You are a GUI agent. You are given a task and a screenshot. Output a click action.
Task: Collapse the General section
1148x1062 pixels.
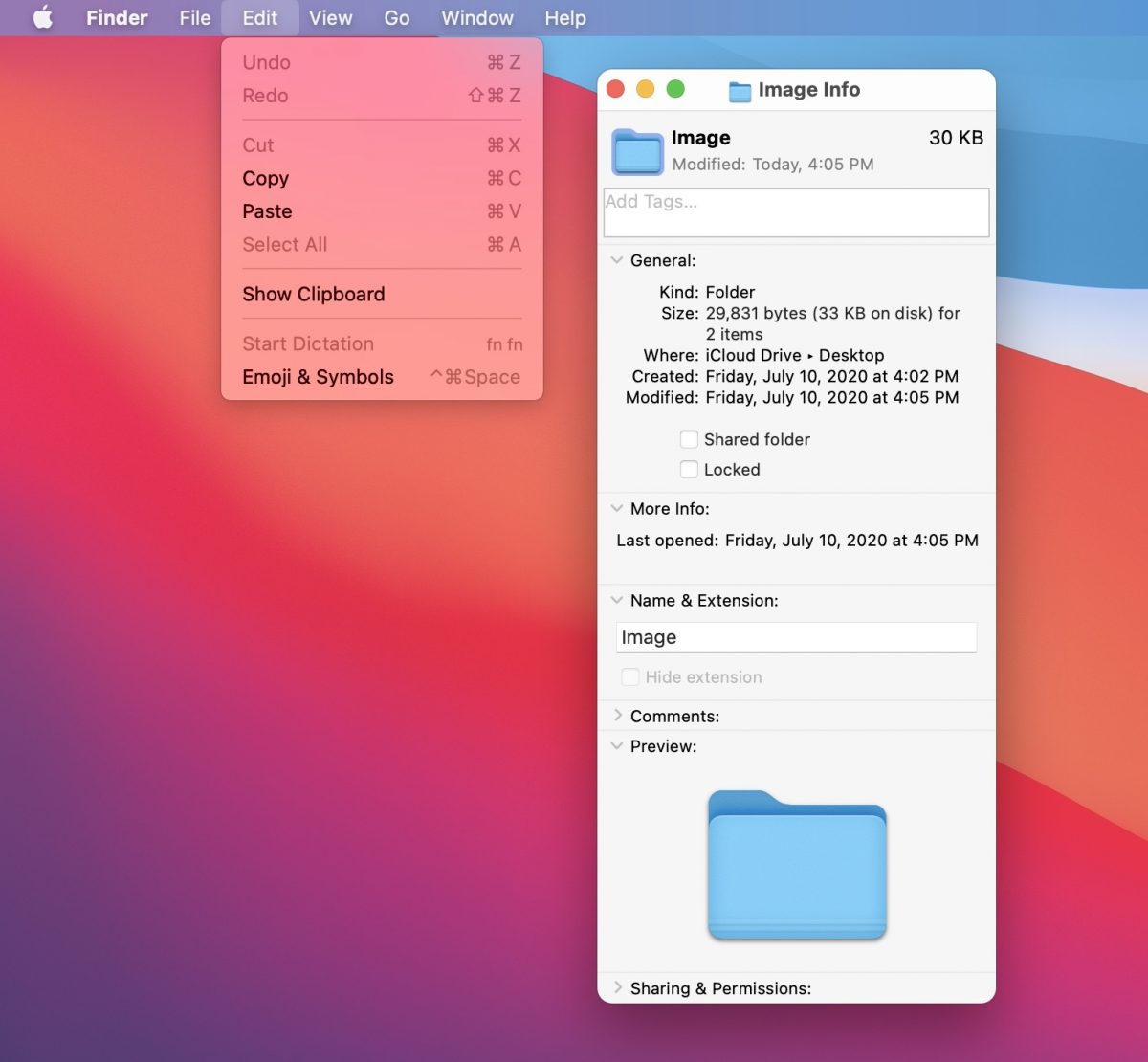tap(617, 260)
